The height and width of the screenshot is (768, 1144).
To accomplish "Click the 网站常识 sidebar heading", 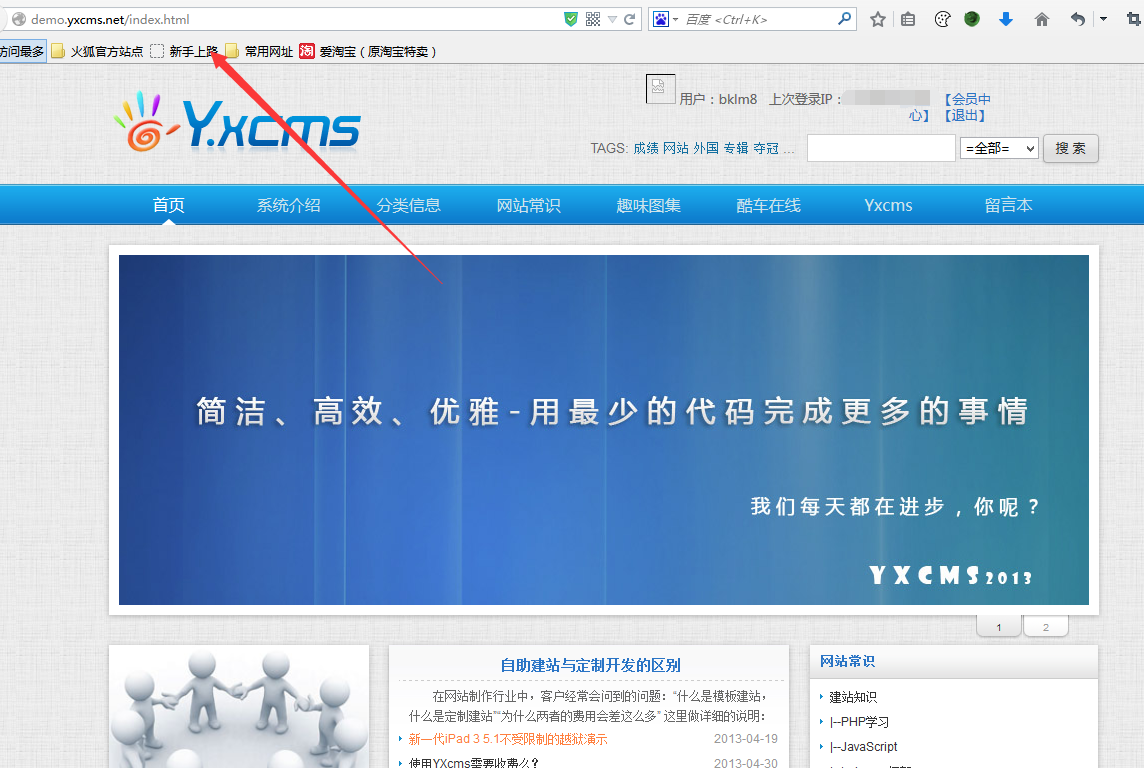I will (x=847, y=661).
